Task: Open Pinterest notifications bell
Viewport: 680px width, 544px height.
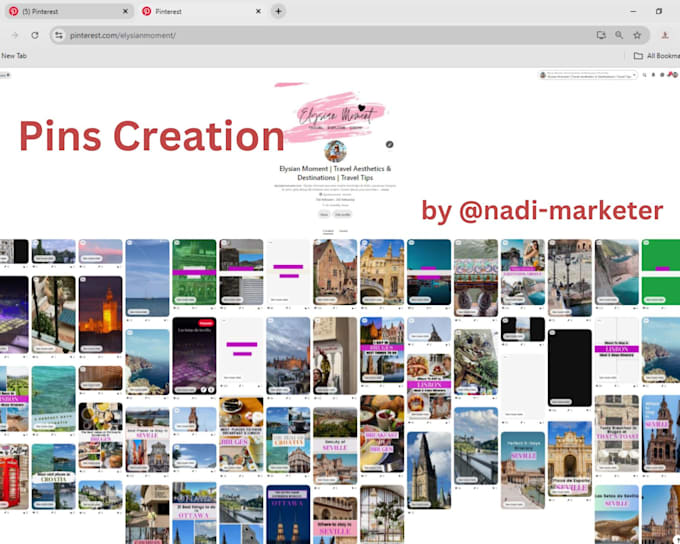Action: (654, 75)
